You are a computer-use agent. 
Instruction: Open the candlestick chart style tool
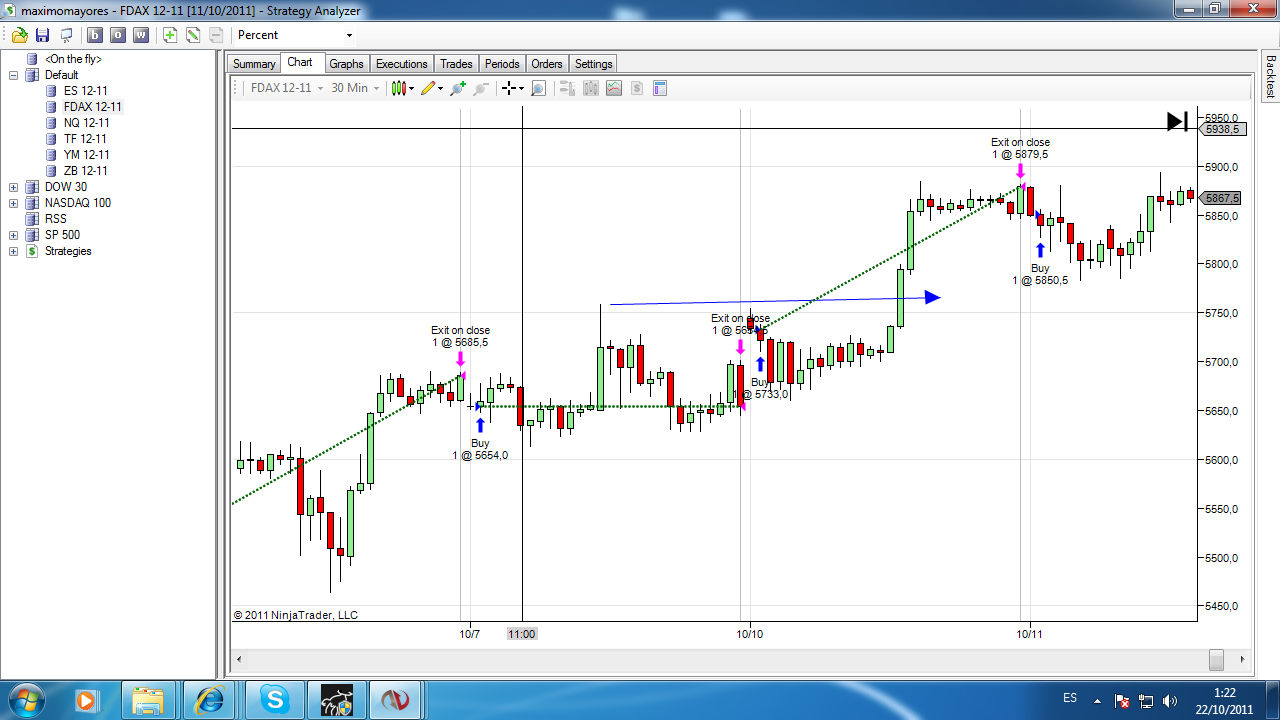coord(399,88)
